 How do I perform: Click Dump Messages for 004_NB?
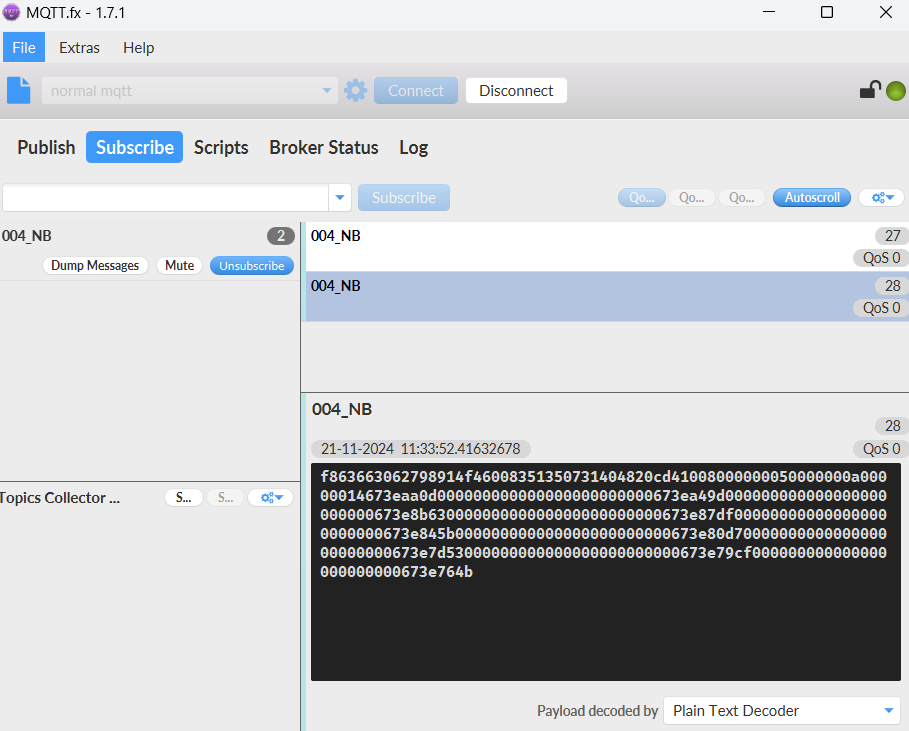click(95, 266)
